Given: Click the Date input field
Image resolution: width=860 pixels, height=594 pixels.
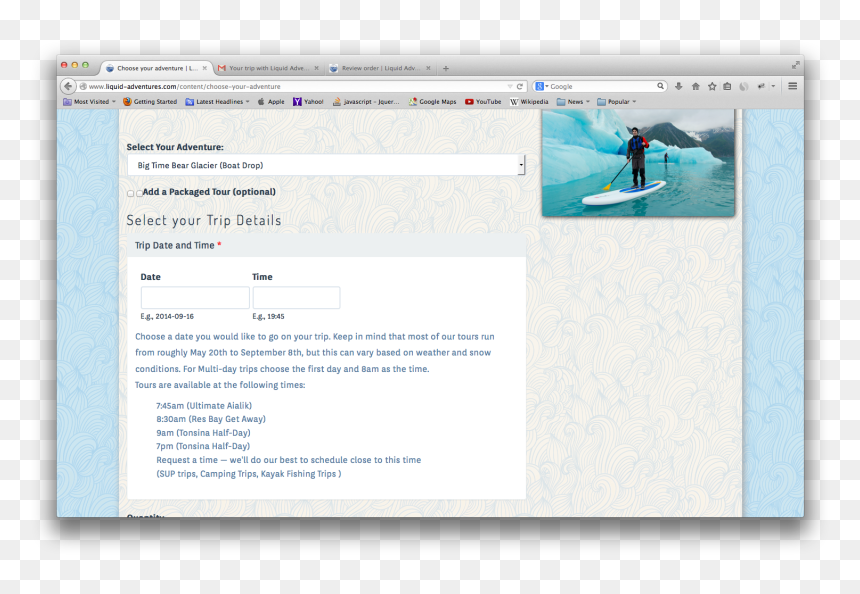Looking at the screenshot, I should [x=195, y=297].
